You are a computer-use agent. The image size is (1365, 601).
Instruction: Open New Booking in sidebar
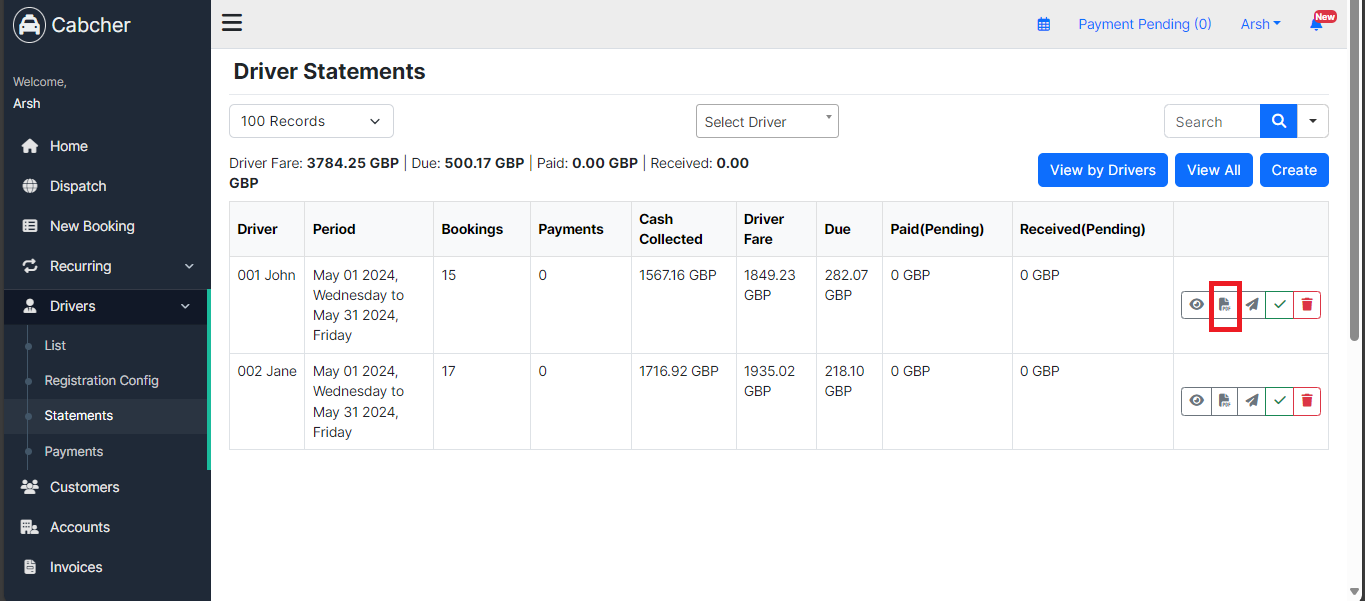(105, 226)
